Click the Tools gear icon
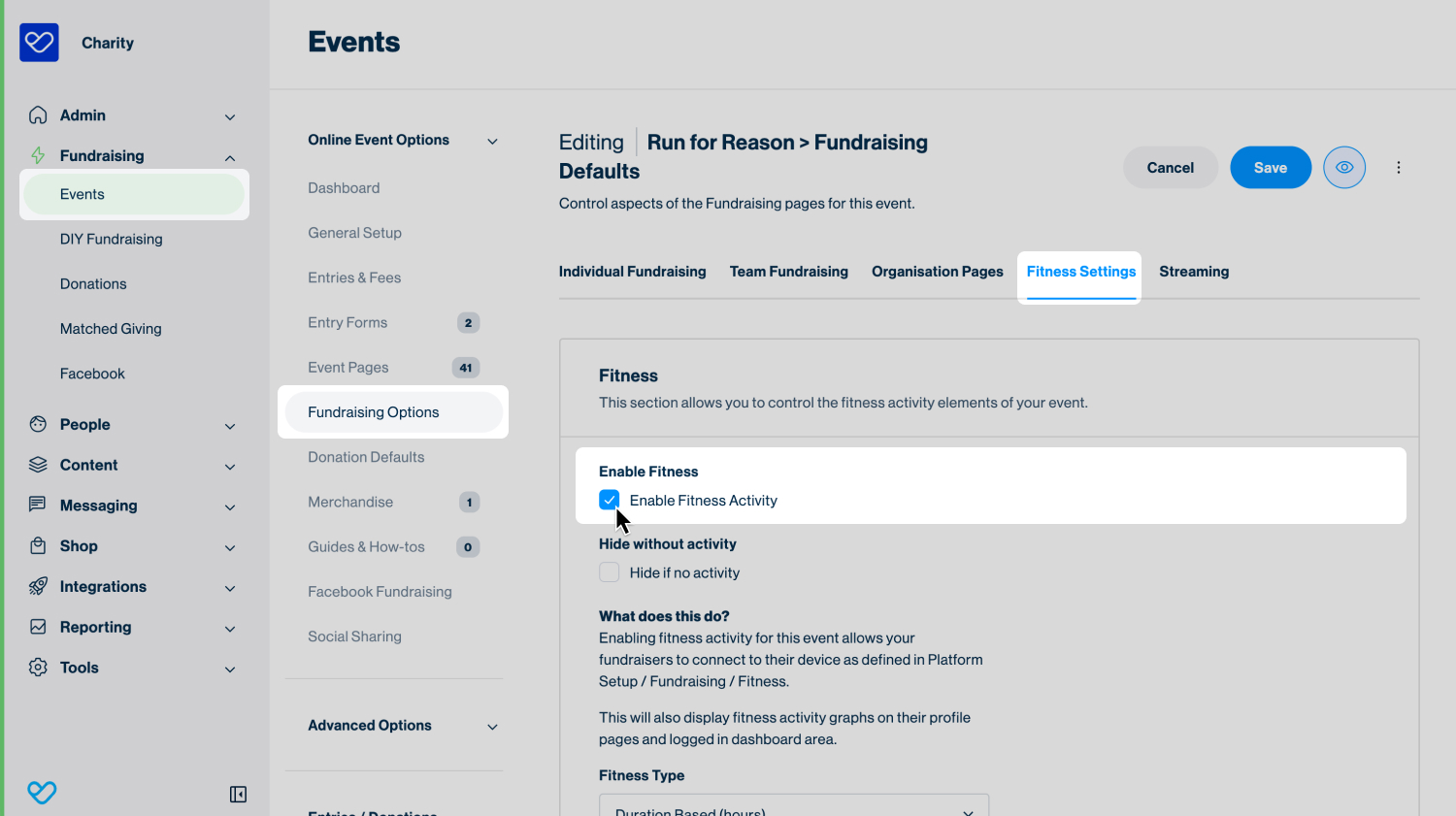This screenshot has height=816, width=1456. click(x=38, y=668)
